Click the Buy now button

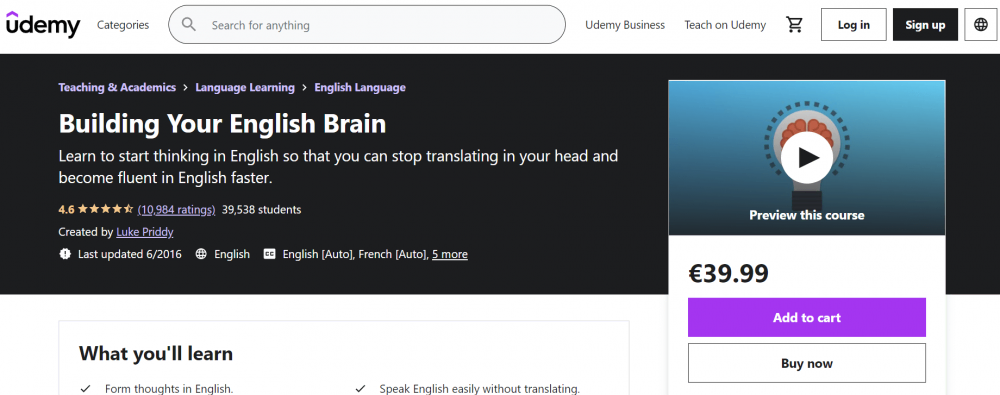pos(807,363)
